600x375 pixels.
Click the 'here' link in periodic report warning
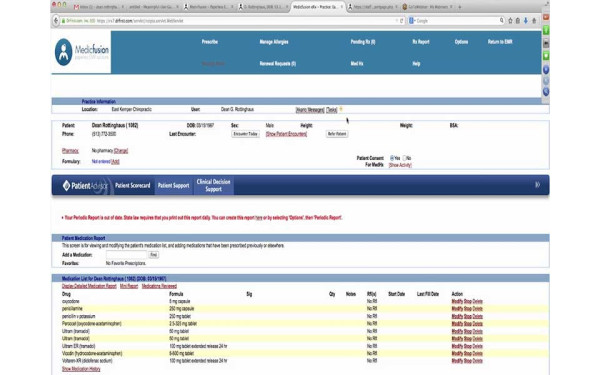259,218
